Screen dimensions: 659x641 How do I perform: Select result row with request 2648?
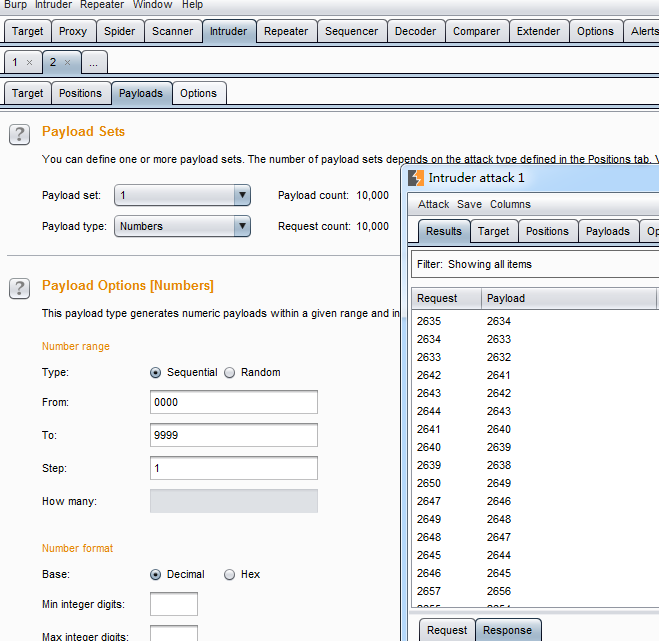[535, 537]
